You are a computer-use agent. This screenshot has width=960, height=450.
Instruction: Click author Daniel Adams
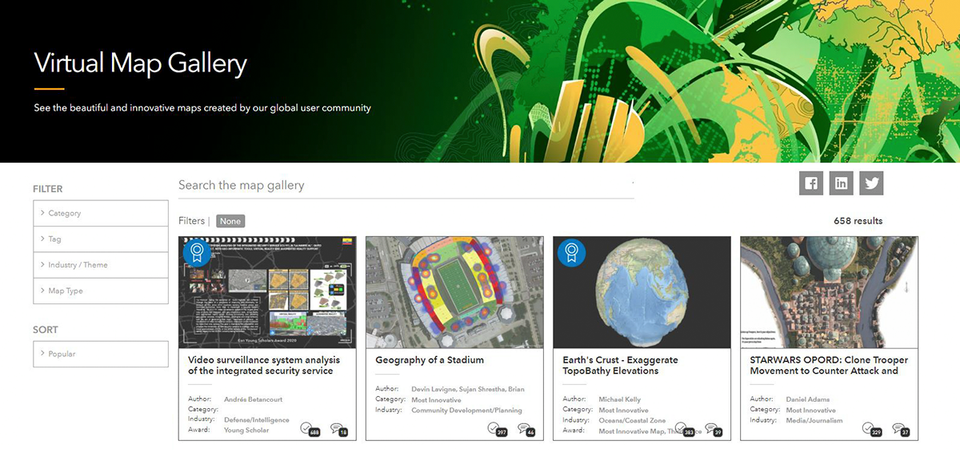(x=808, y=399)
